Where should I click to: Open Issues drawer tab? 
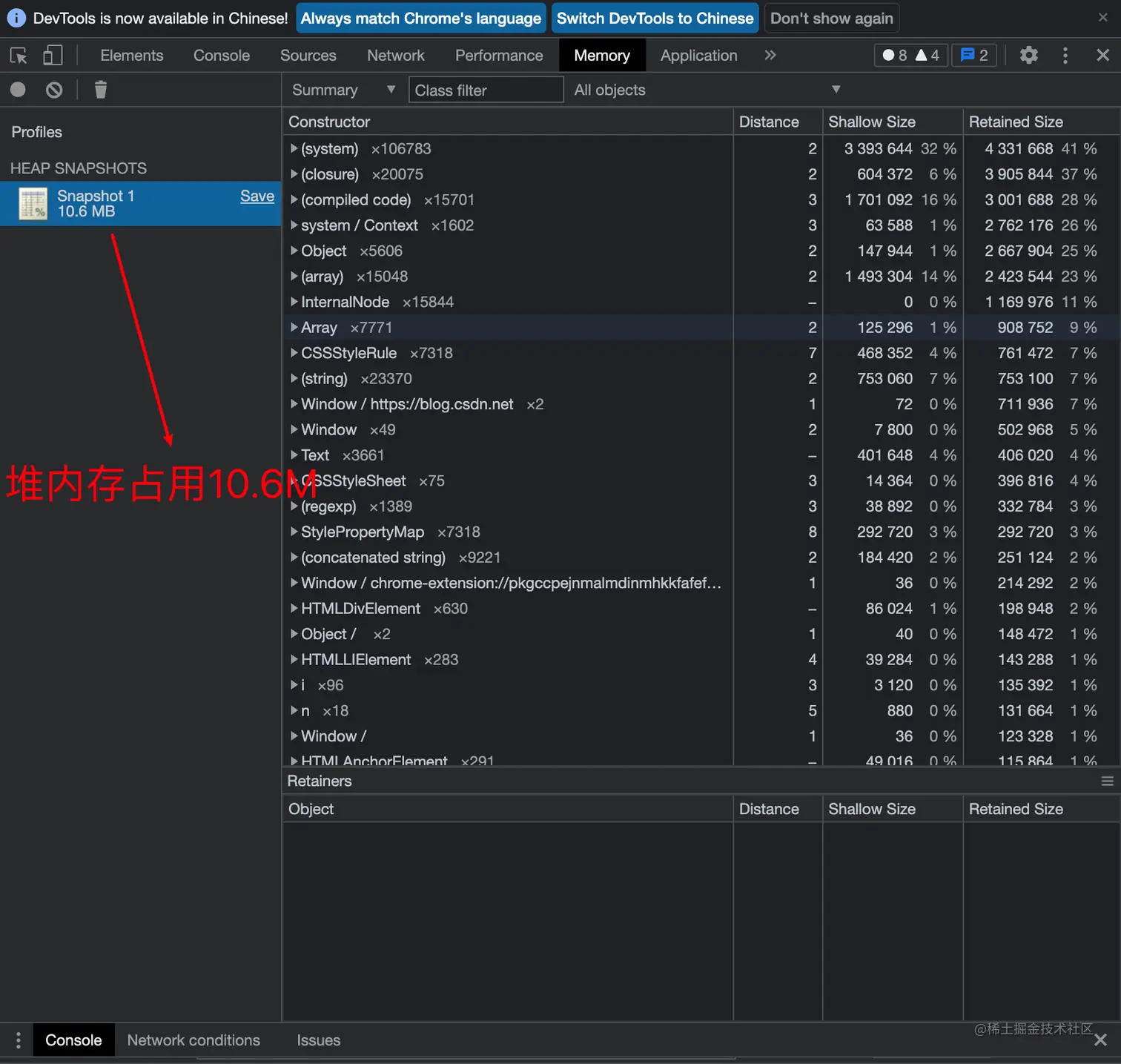[319, 1040]
